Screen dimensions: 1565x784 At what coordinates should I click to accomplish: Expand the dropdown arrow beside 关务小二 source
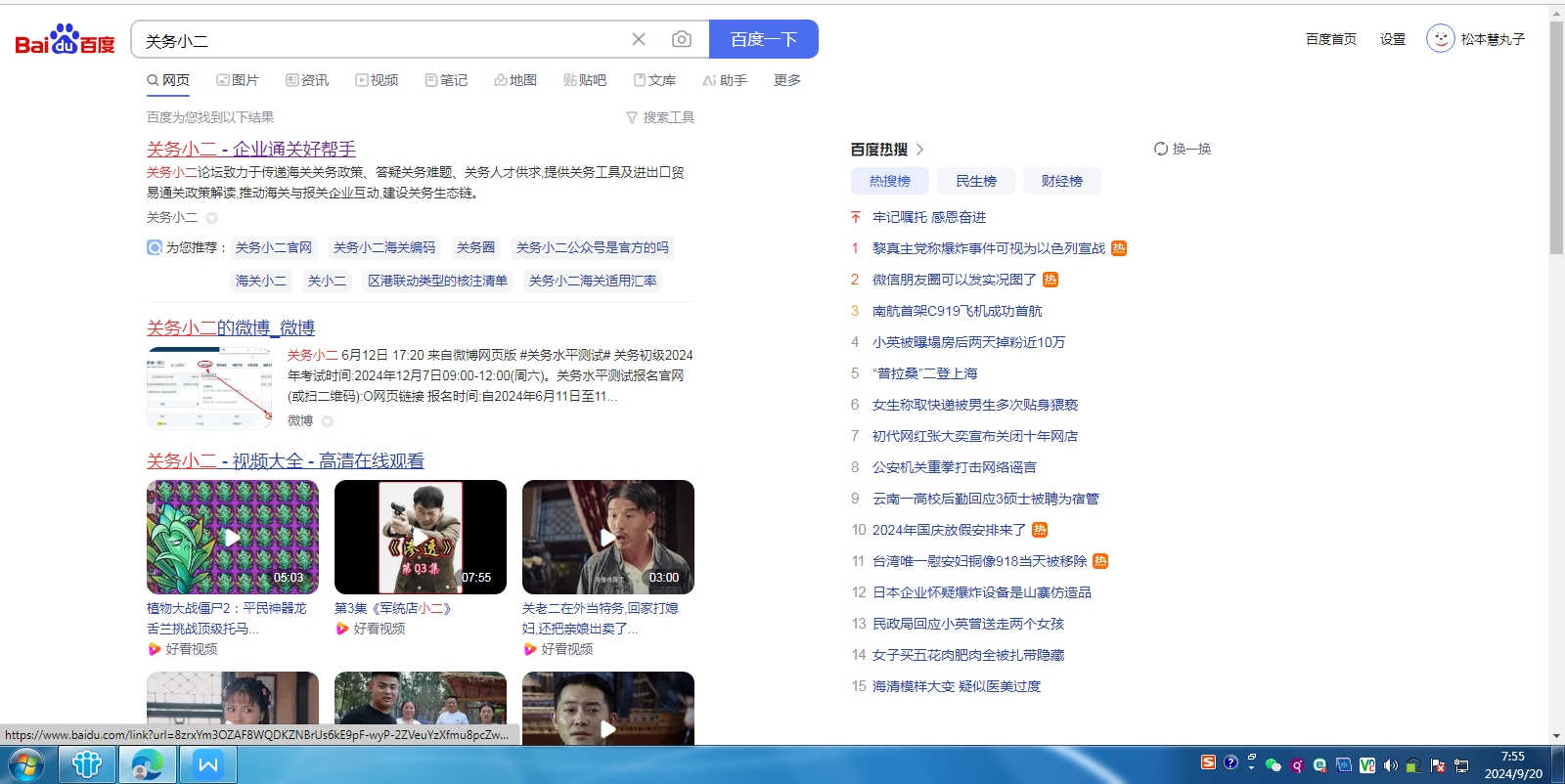[211, 218]
